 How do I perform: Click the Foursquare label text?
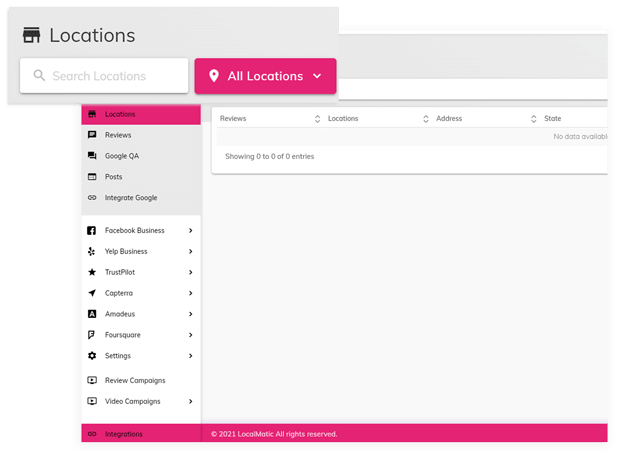[x=123, y=335]
